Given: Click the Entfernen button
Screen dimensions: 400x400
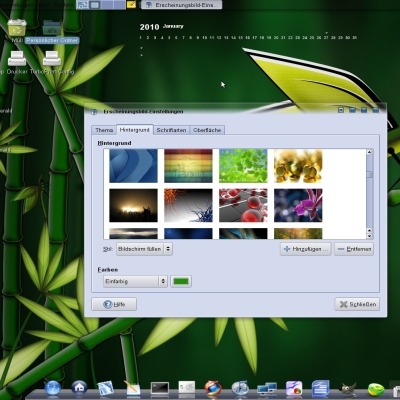Looking at the screenshot, I should pyautogui.click(x=354, y=249).
